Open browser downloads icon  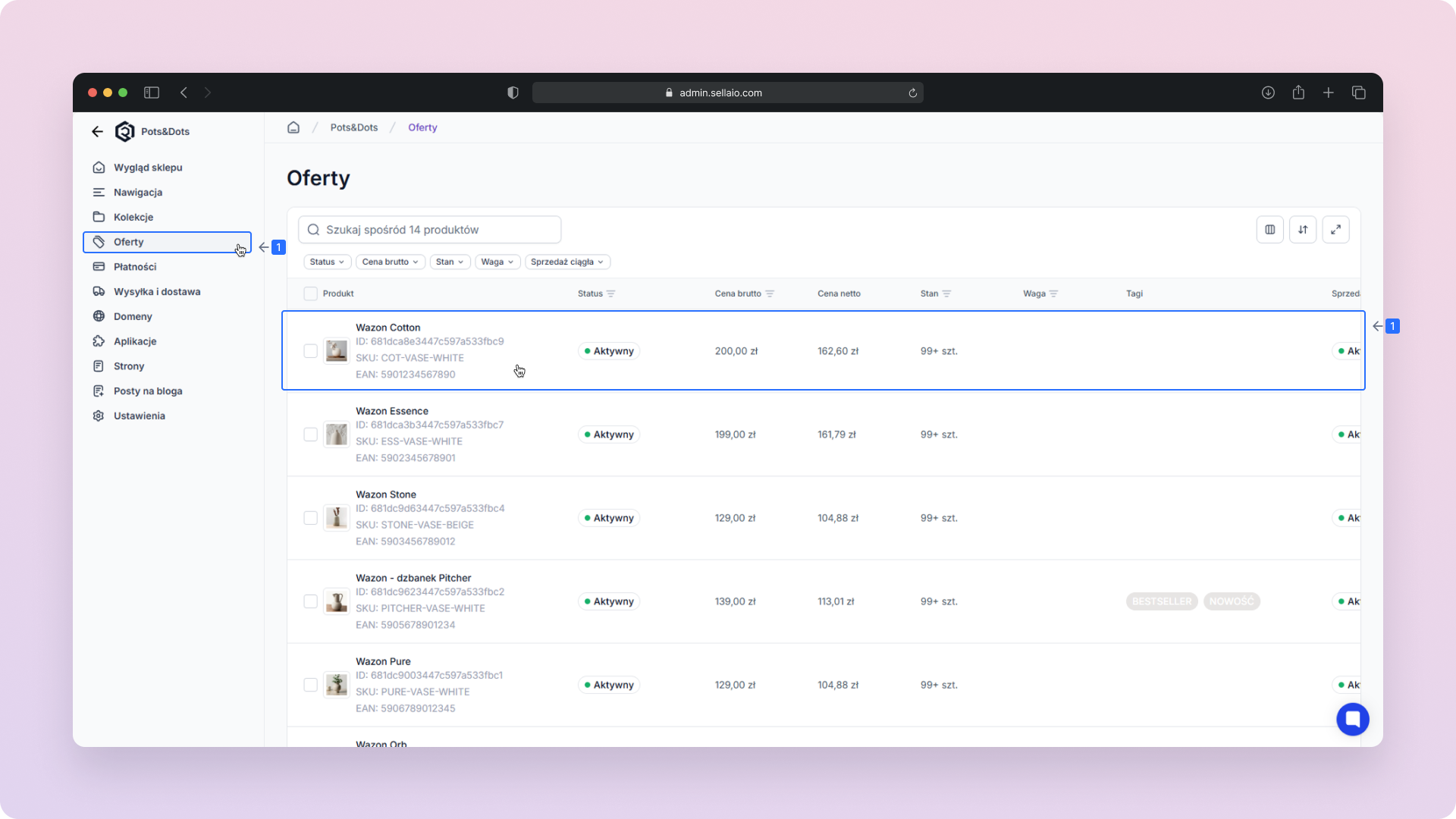[1268, 93]
